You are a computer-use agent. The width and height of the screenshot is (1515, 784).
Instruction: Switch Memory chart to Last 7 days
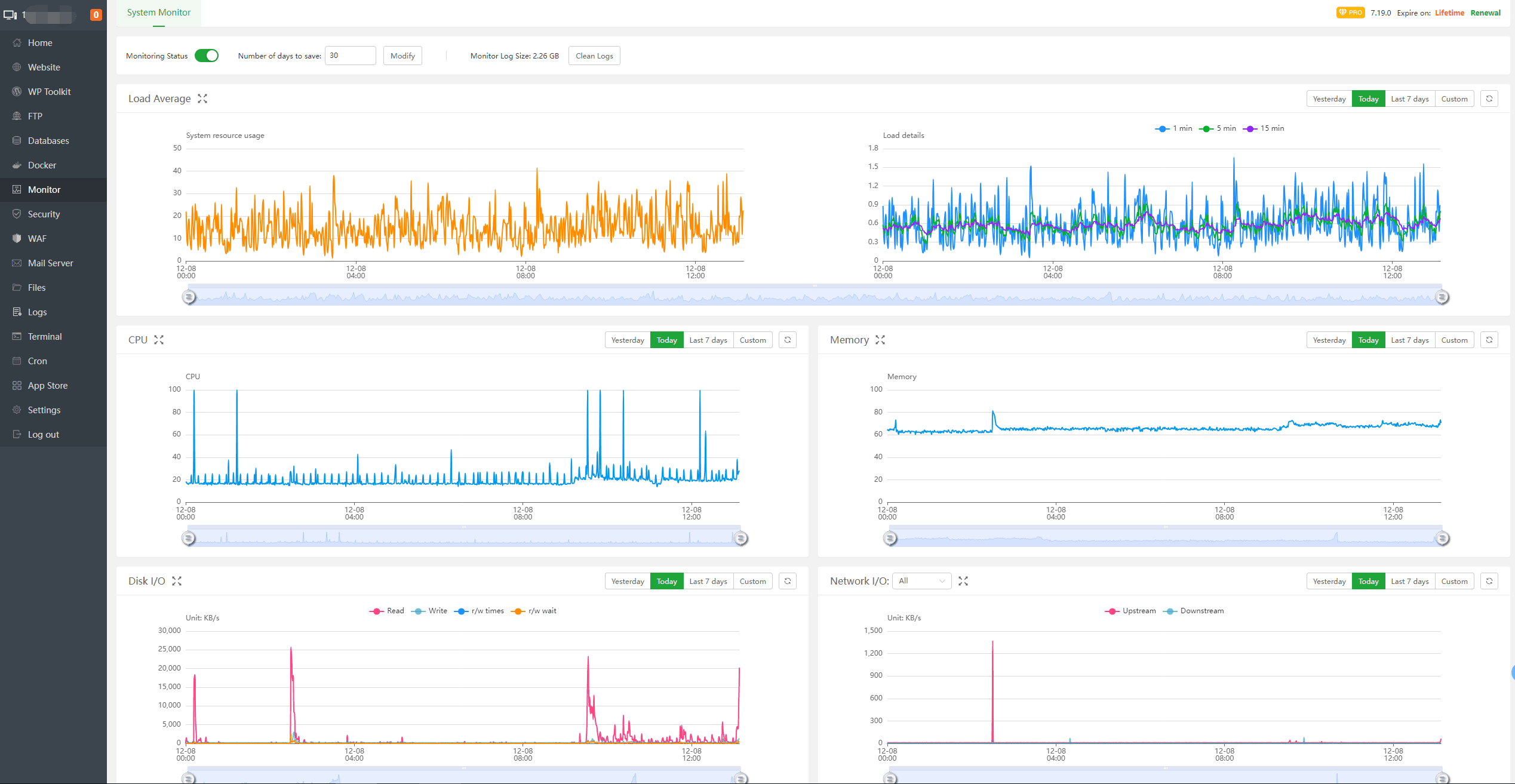coord(1409,340)
